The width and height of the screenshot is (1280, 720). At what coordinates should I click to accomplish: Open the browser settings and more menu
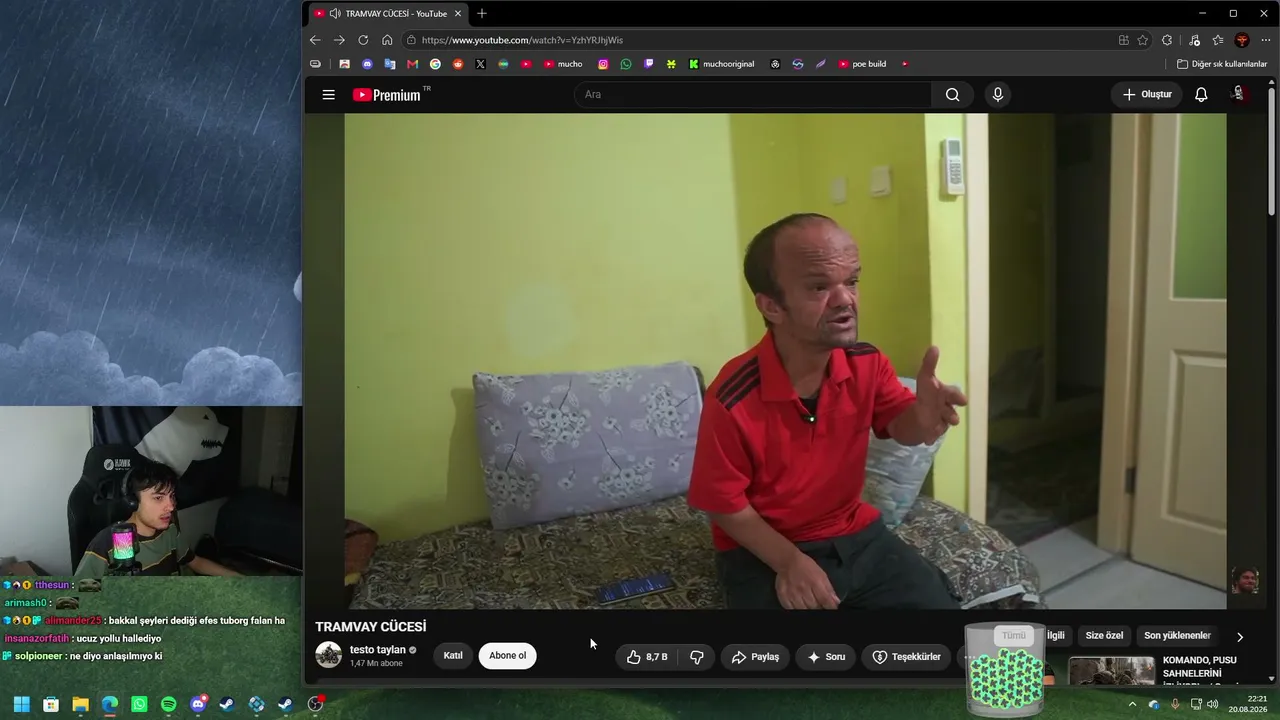pos(1266,40)
